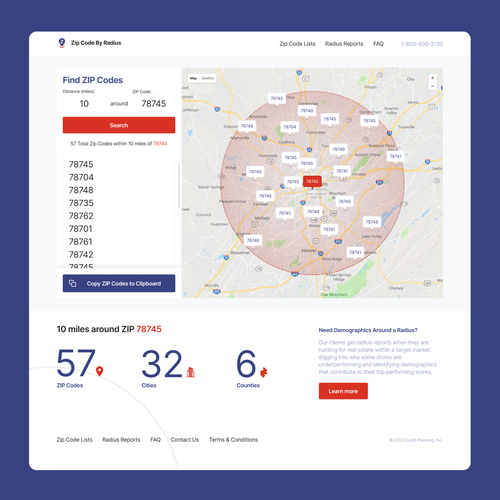The width and height of the screenshot is (500, 500).
Task: Select 78762 in the ZIP results list
Action: (x=81, y=216)
